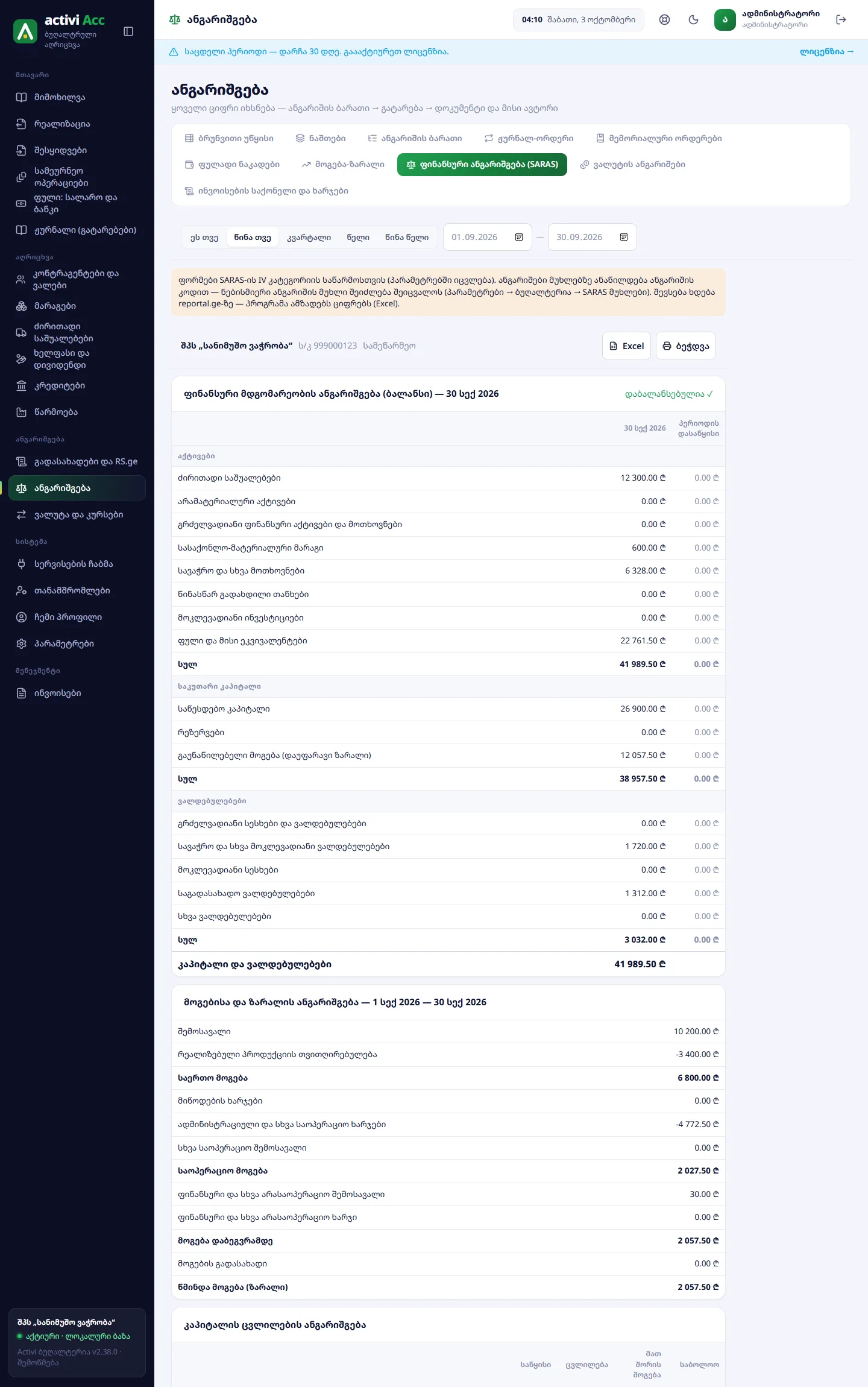This screenshot has height=1387, width=868.
Task: Open calendar icon of start date 01.09.2026
Action: (x=519, y=237)
